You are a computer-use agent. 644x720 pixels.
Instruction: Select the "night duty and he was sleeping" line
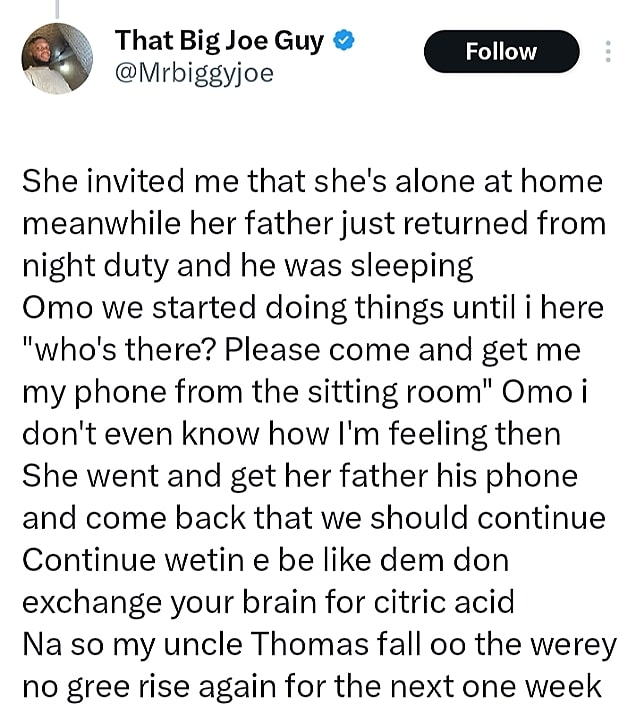pos(247,264)
